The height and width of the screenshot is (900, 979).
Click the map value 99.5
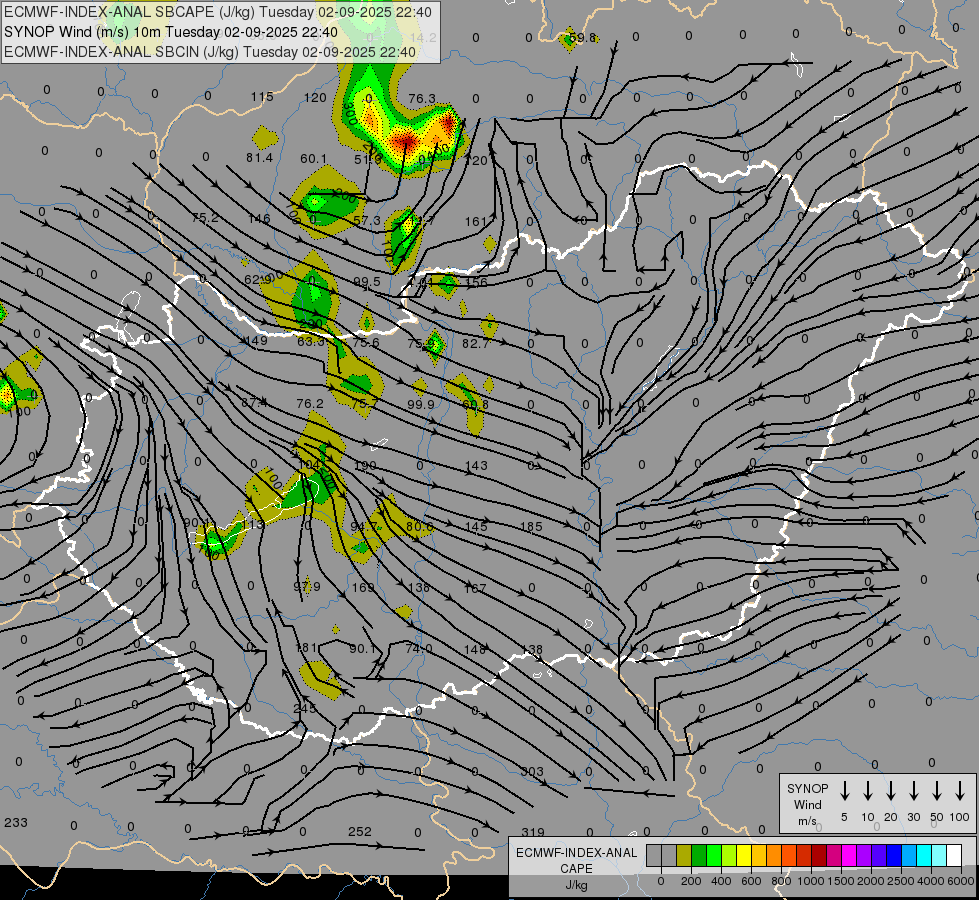pyautogui.click(x=367, y=282)
